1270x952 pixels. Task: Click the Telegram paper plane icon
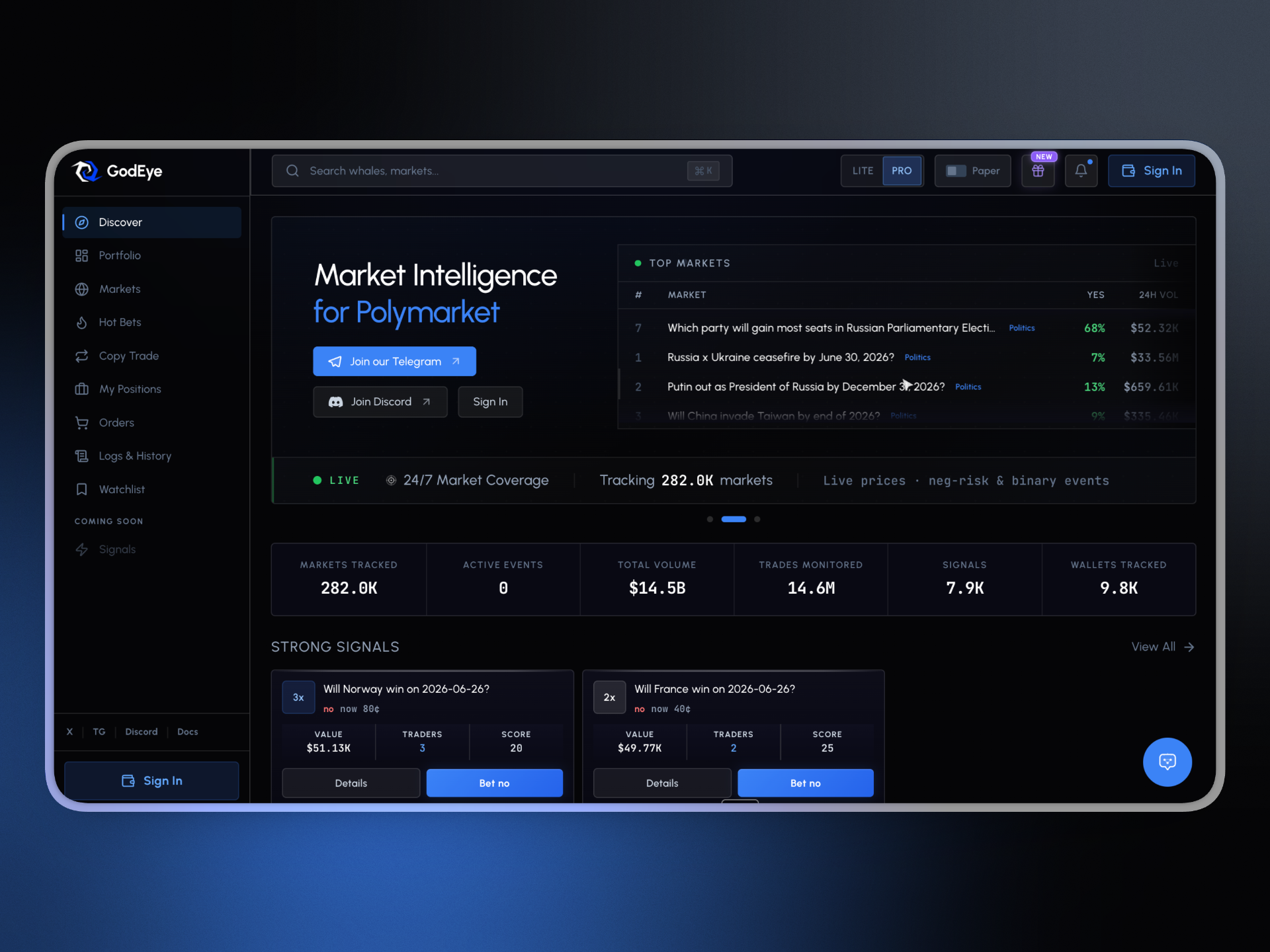click(x=335, y=362)
